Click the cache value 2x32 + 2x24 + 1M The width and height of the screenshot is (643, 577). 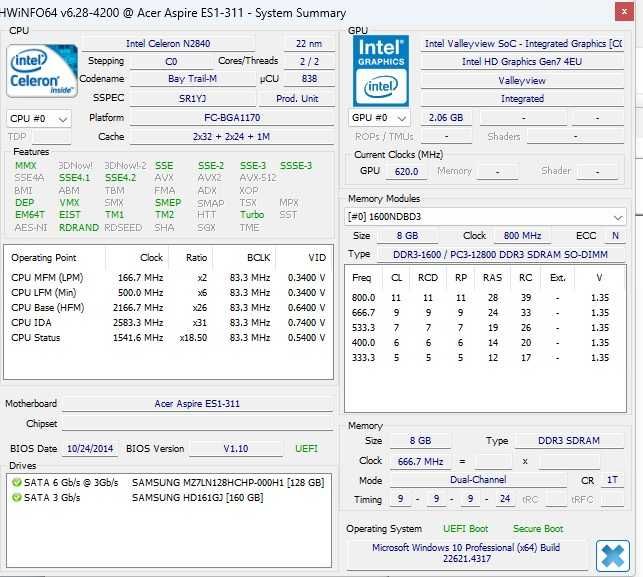[232, 137]
